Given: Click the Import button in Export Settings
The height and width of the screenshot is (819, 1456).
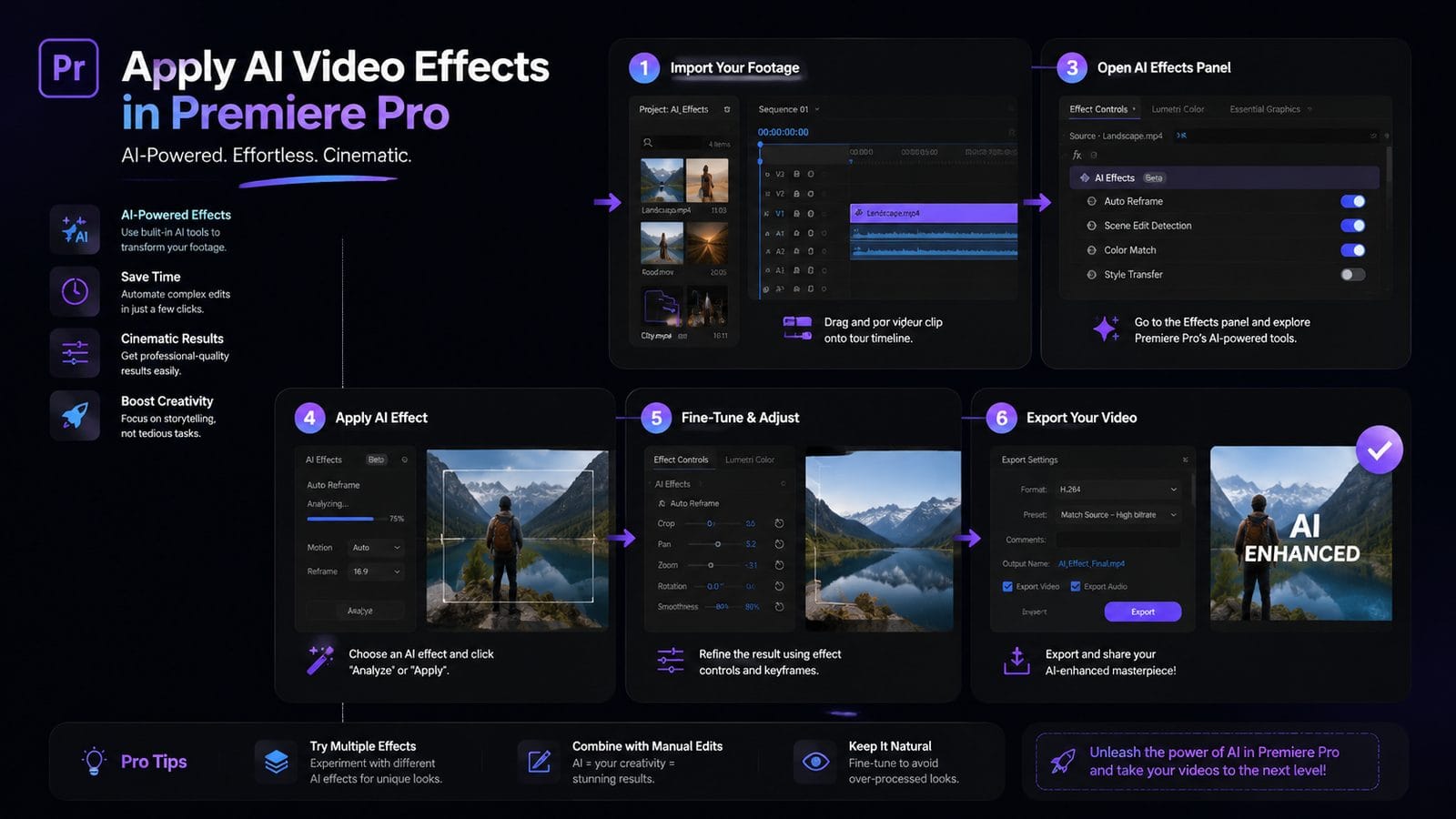Looking at the screenshot, I should point(1035,612).
